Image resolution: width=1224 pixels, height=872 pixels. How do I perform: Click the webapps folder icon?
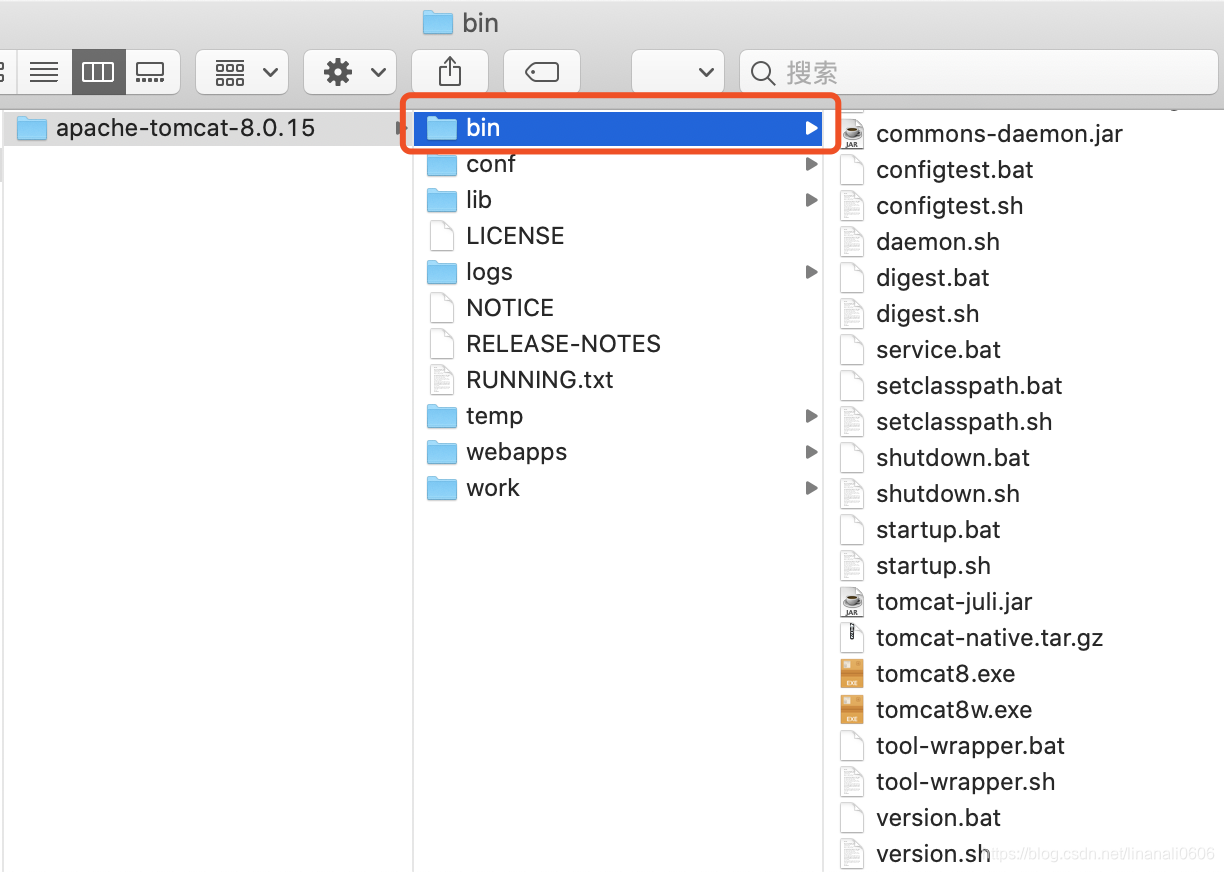pos(442,452)
